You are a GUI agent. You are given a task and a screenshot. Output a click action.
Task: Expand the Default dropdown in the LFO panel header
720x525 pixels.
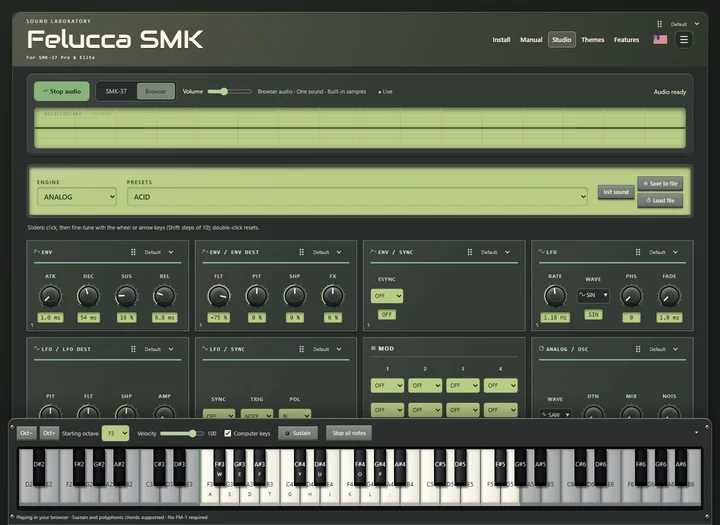click(664, 252)
